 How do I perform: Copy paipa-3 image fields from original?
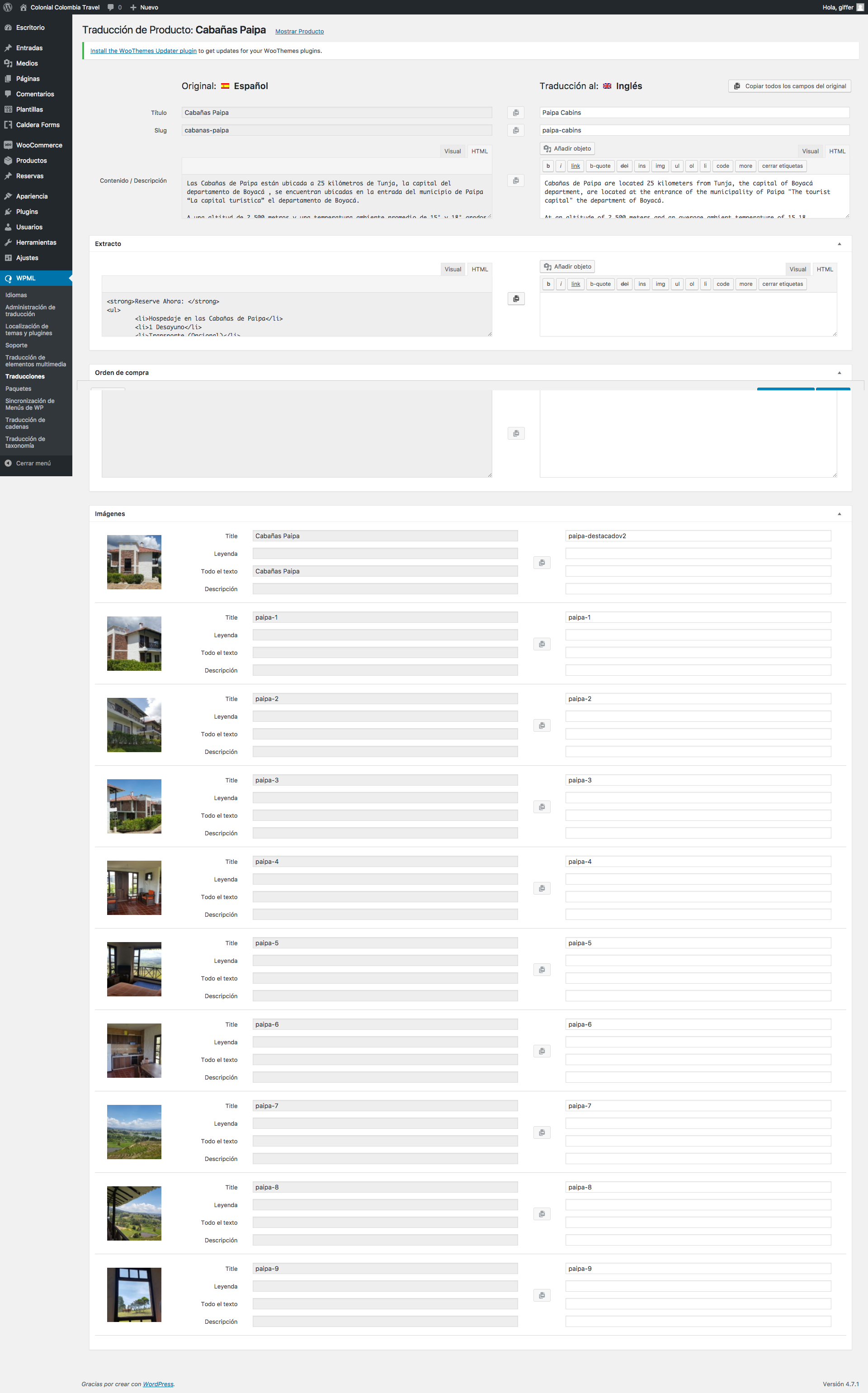tap(542, 807)
